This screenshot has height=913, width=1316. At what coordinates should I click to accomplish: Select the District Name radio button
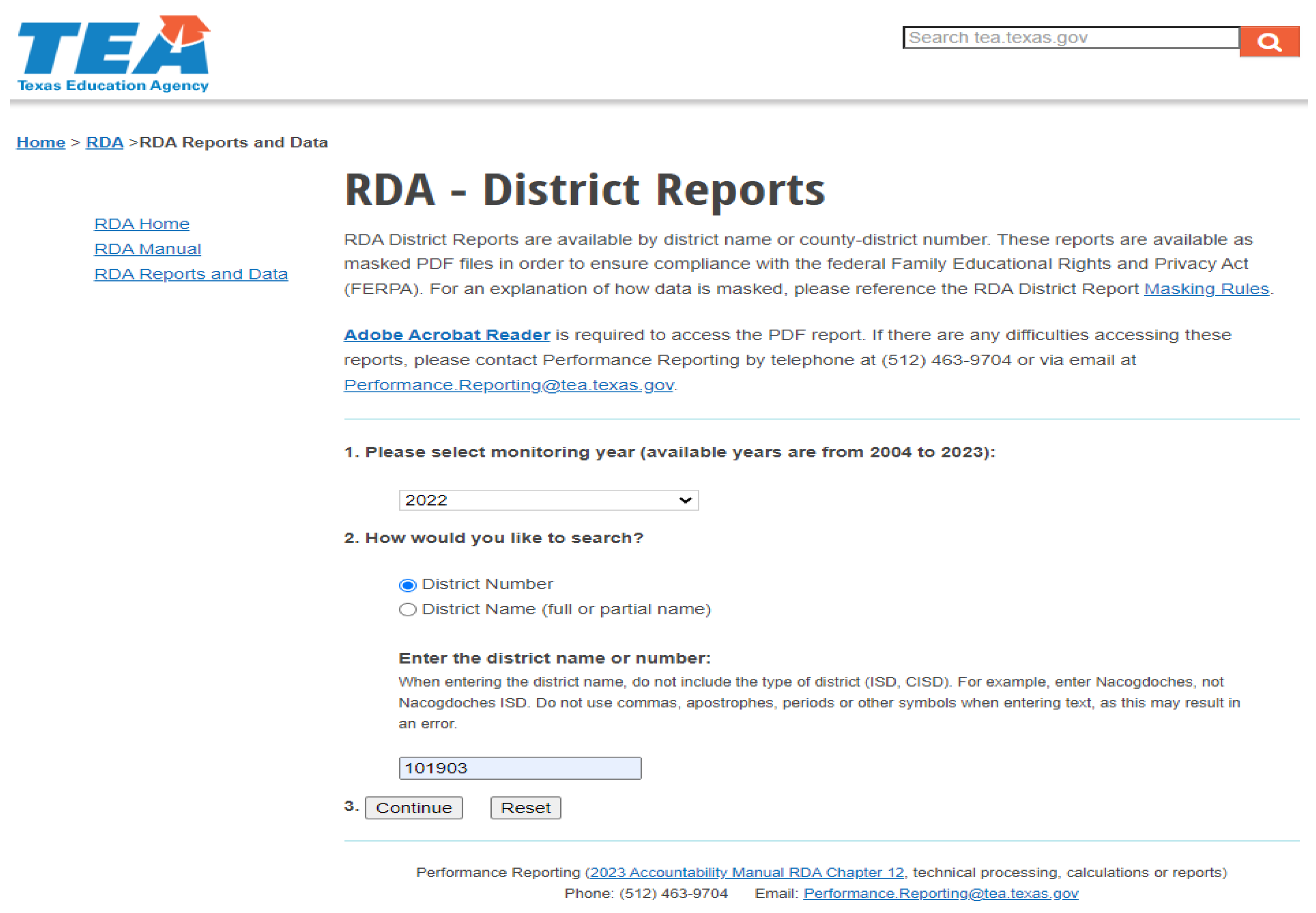(x=407, y=610)
